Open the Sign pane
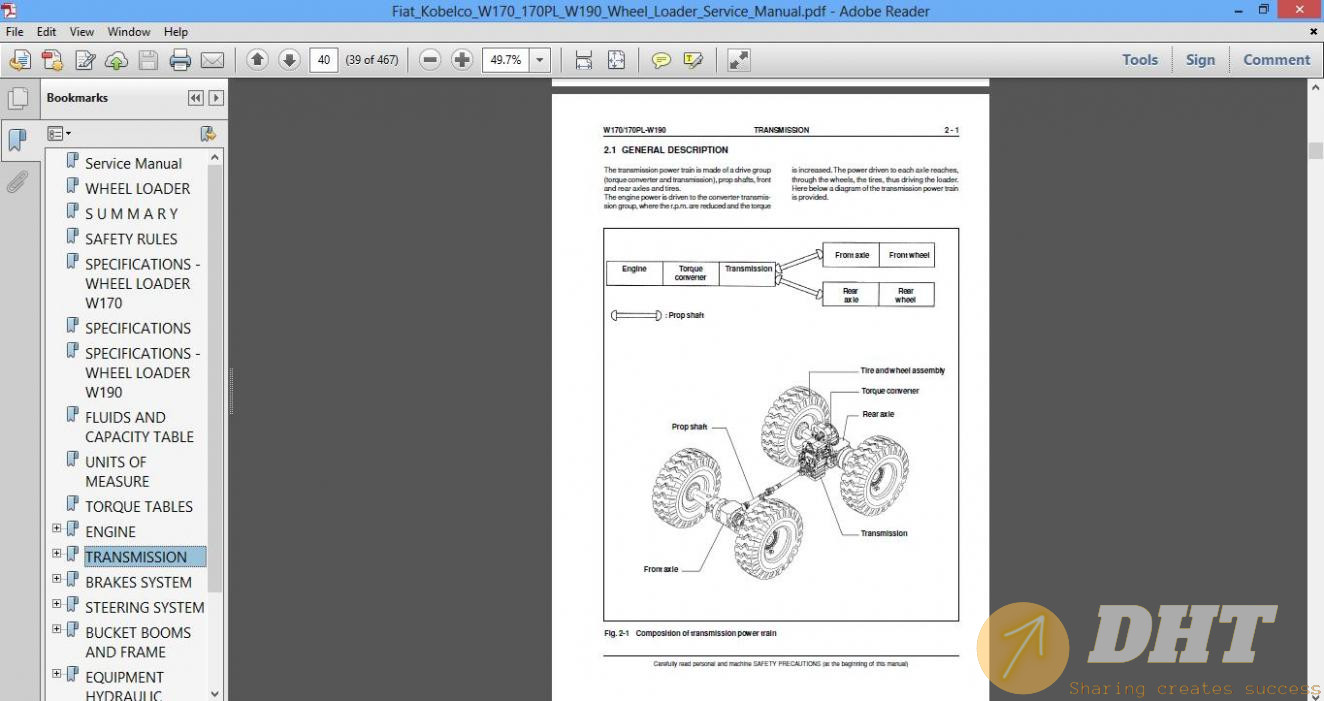Viewport: 1324px width, 701px height. tap(1200, 60)
